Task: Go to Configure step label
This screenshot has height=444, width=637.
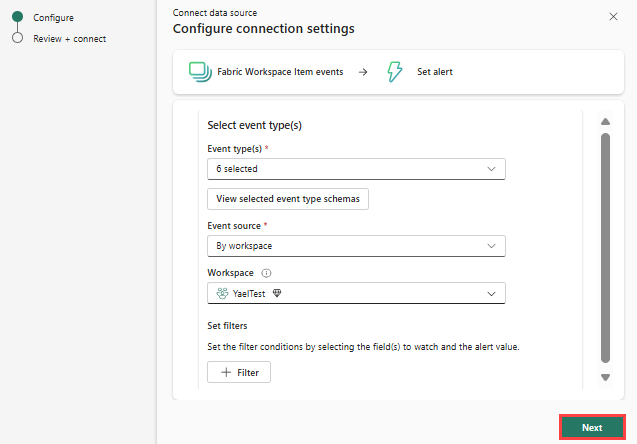Action: tap(54, 18)
